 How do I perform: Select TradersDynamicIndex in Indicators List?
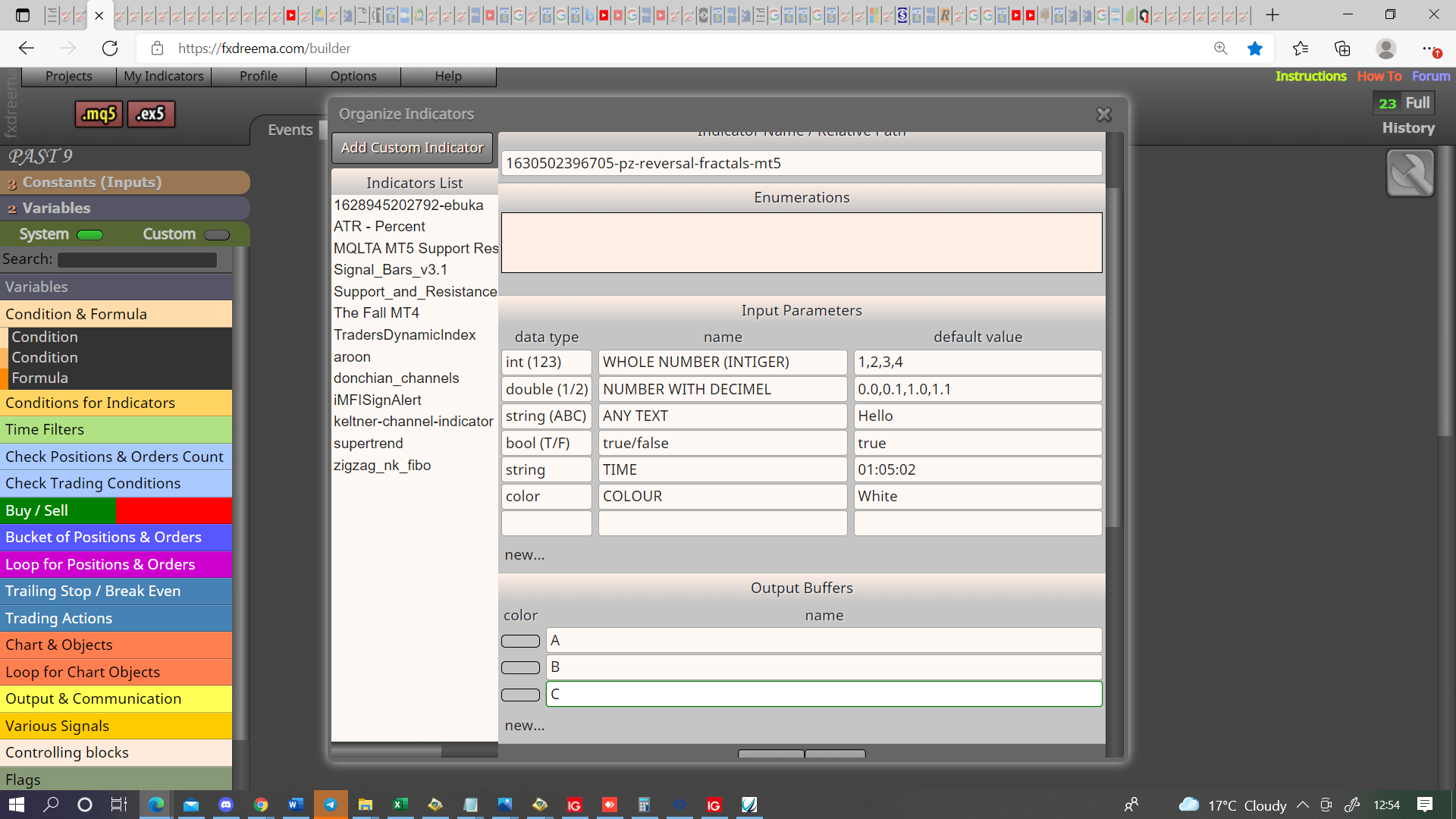[405, 334]
